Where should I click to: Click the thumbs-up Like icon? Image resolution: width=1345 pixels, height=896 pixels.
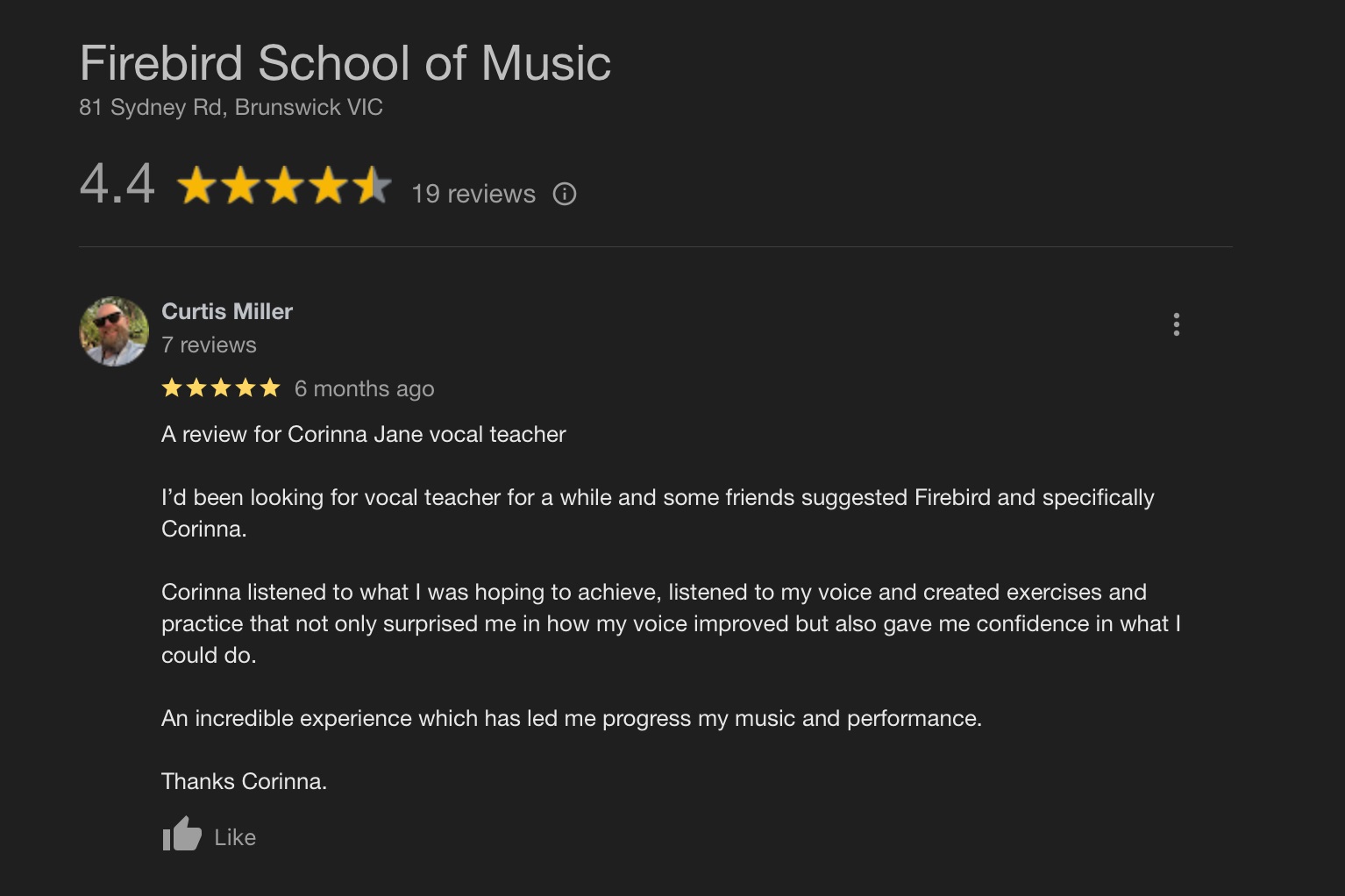click(182, 835)
